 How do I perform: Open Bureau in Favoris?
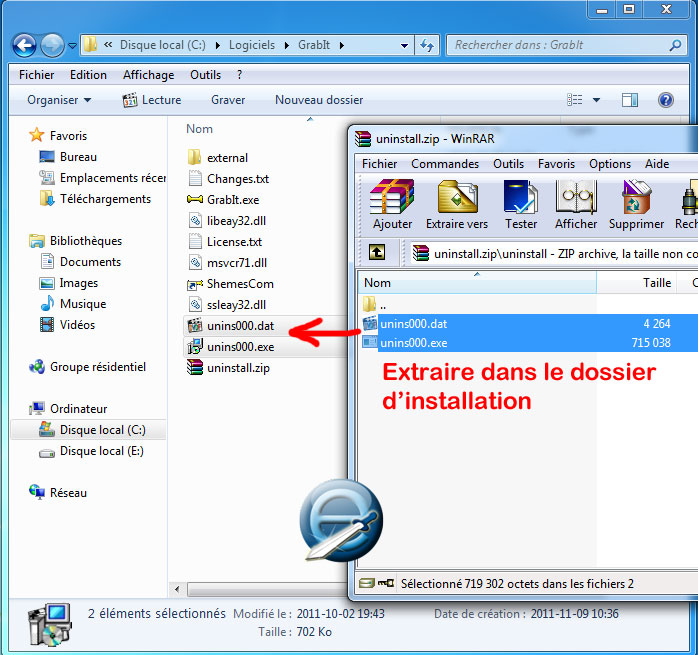coord(68,157)
